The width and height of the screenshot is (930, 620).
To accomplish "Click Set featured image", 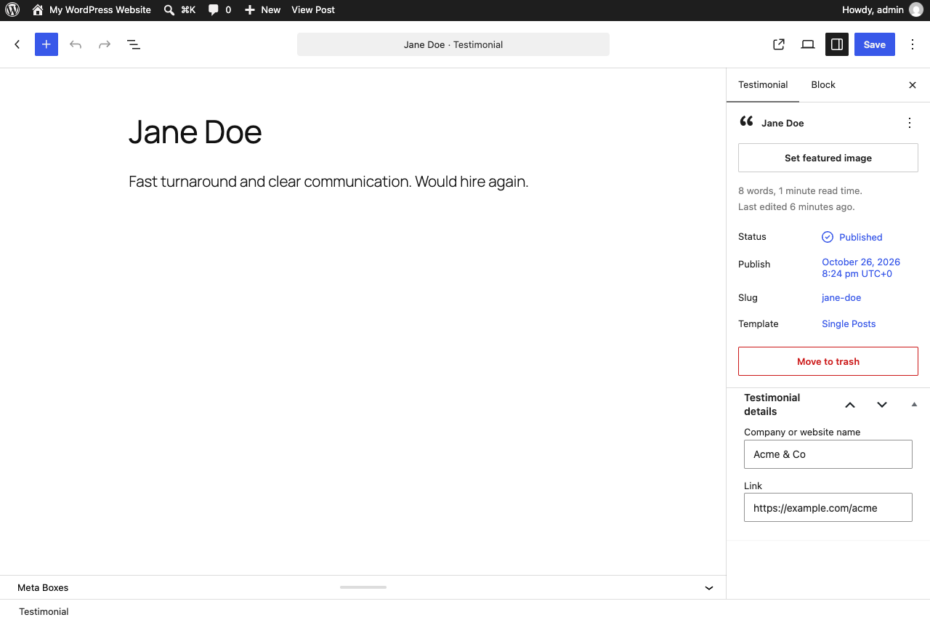I will pos(828,158).
